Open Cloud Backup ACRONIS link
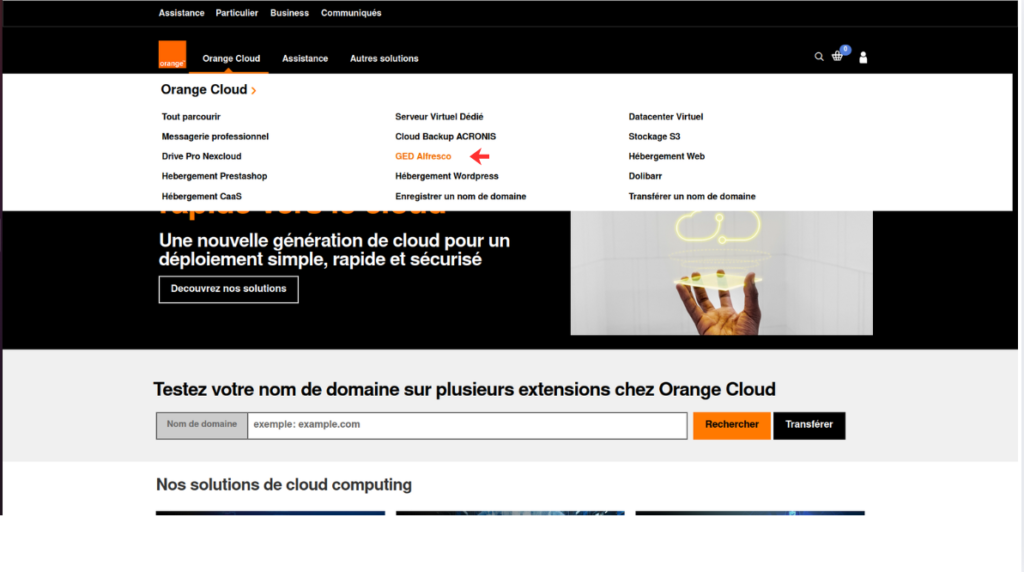Image resolution: width=1024 pixels, height=572 pixels. coord(445,137)
